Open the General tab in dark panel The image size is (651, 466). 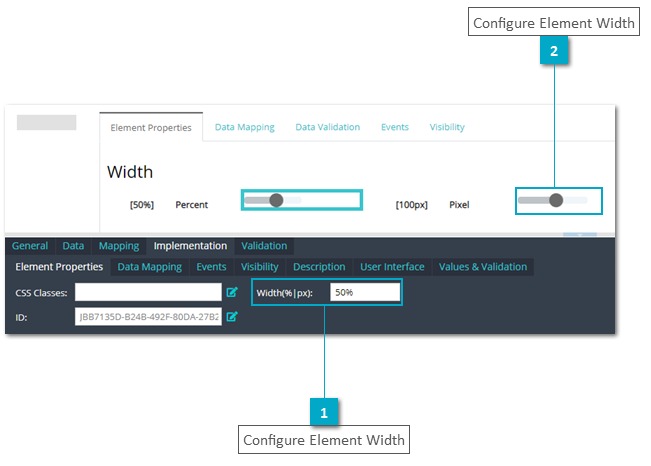click(x=30, y=246)
